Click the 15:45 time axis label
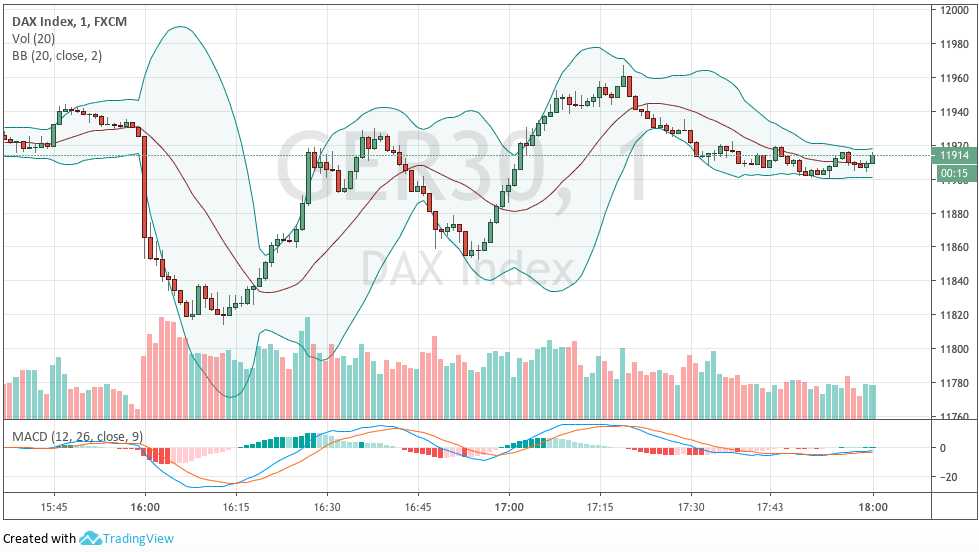 pos(54,507)
